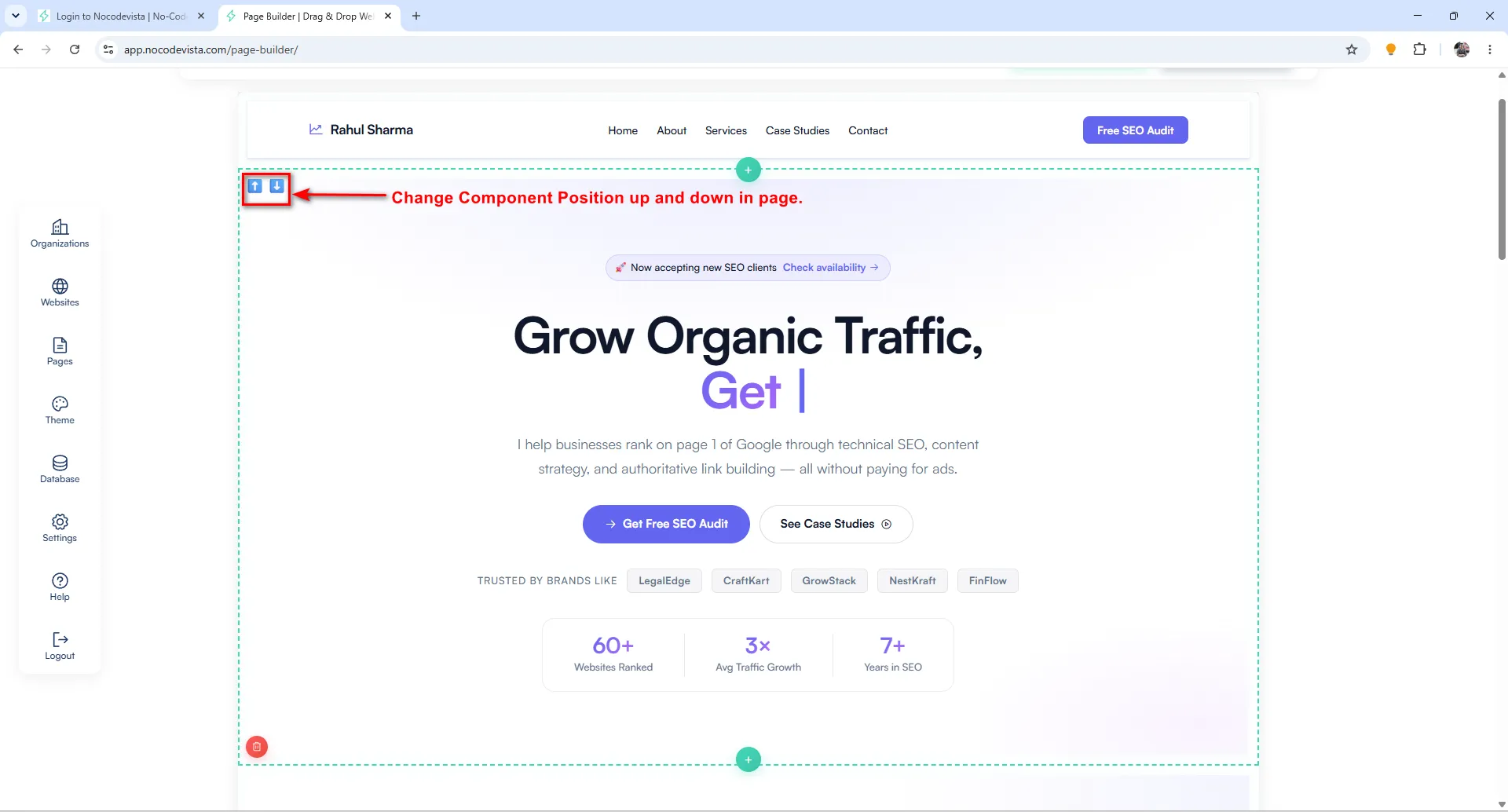Open Help in the sidebar
1508x812 pixels.
60,587
